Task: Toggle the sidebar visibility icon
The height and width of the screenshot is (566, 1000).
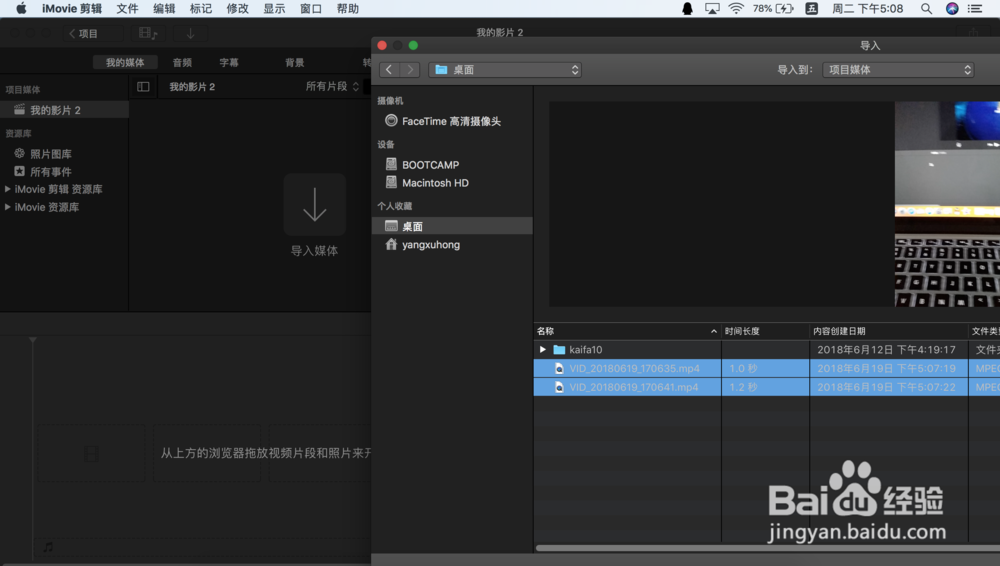Action: (143, 86)
